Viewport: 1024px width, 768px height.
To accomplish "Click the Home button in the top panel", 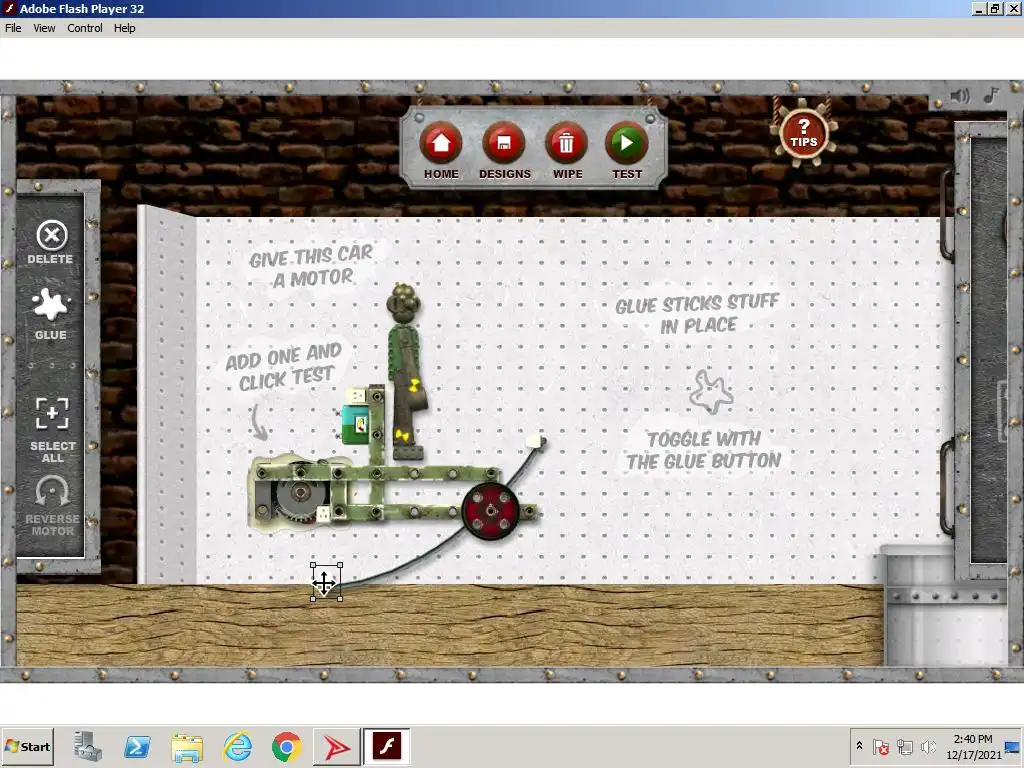I will tap(441, 144).
